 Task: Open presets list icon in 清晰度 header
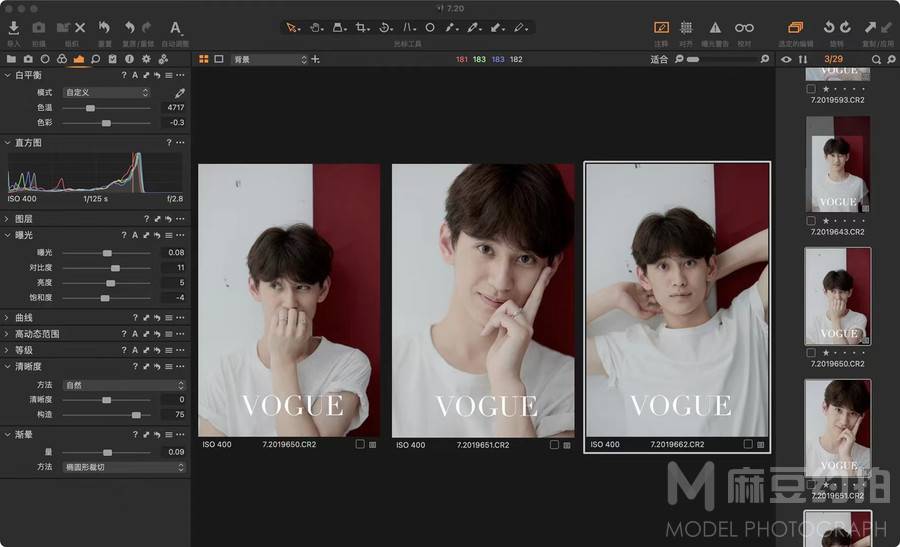click(x=169, y=366)
